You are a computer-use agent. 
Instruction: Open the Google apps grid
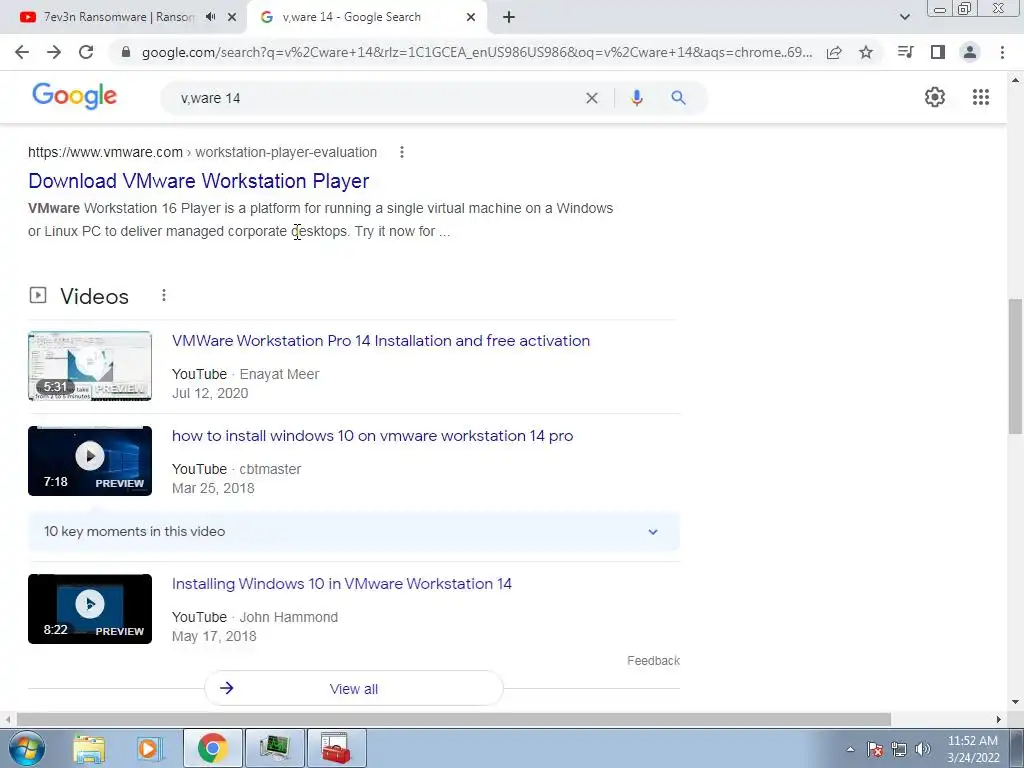point(981,97)
